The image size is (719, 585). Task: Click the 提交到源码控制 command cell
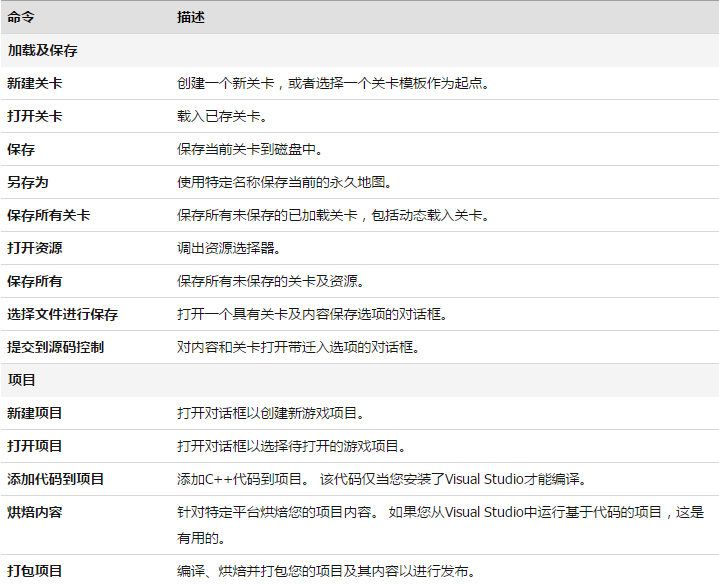coord(55,348)
